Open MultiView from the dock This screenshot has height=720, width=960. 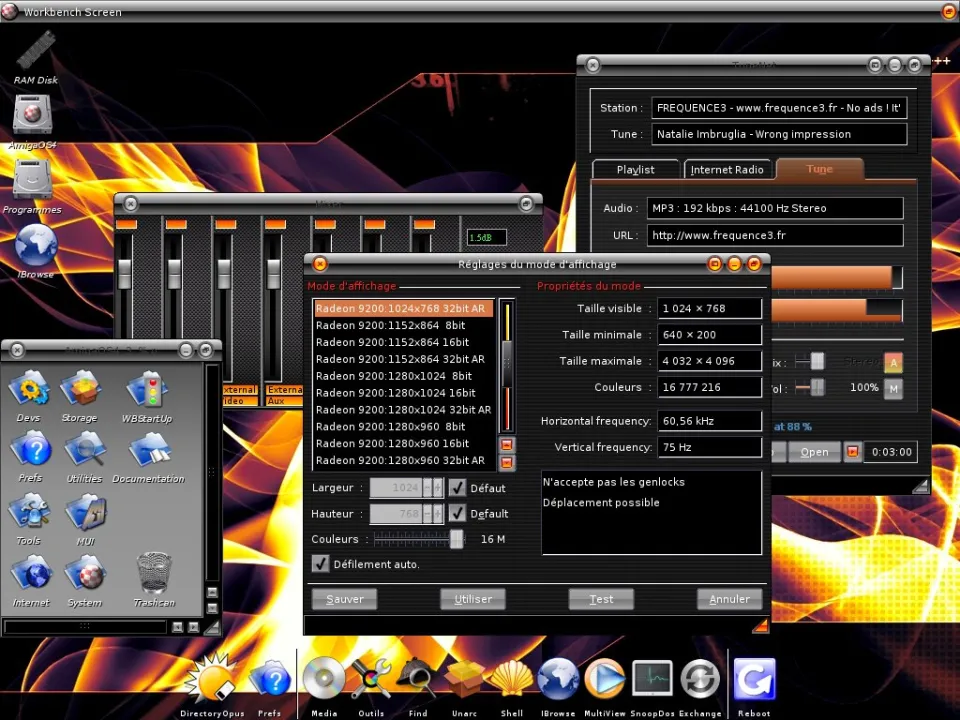[x=604, y=680]
